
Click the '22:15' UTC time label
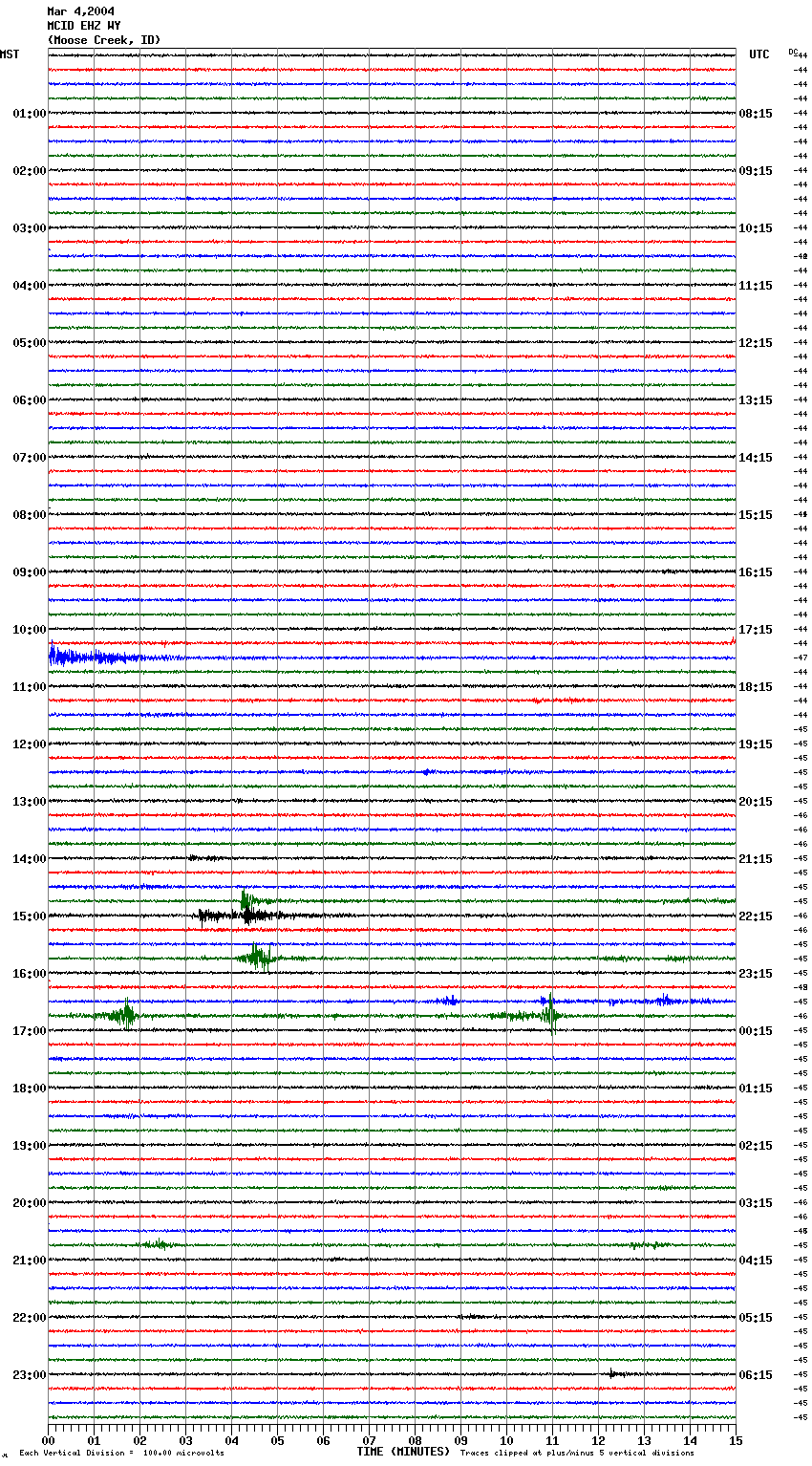tap(756, 916)
